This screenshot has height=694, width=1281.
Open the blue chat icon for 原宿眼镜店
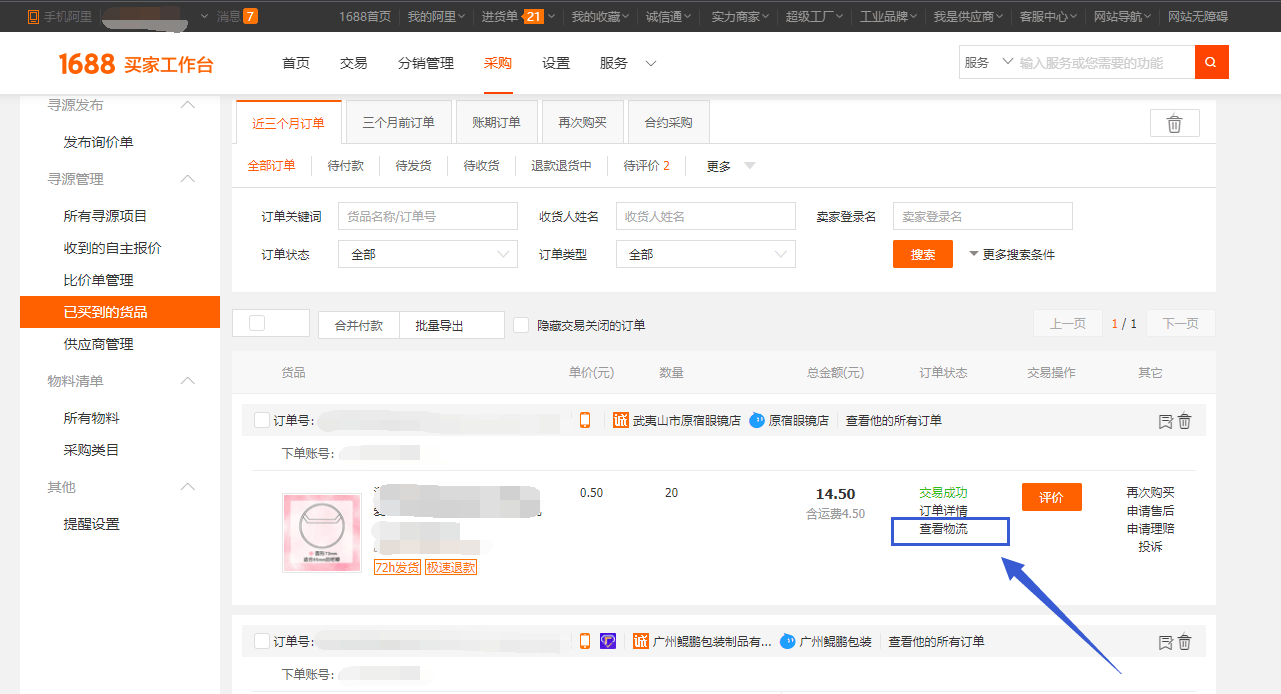(x=757, y=420)
